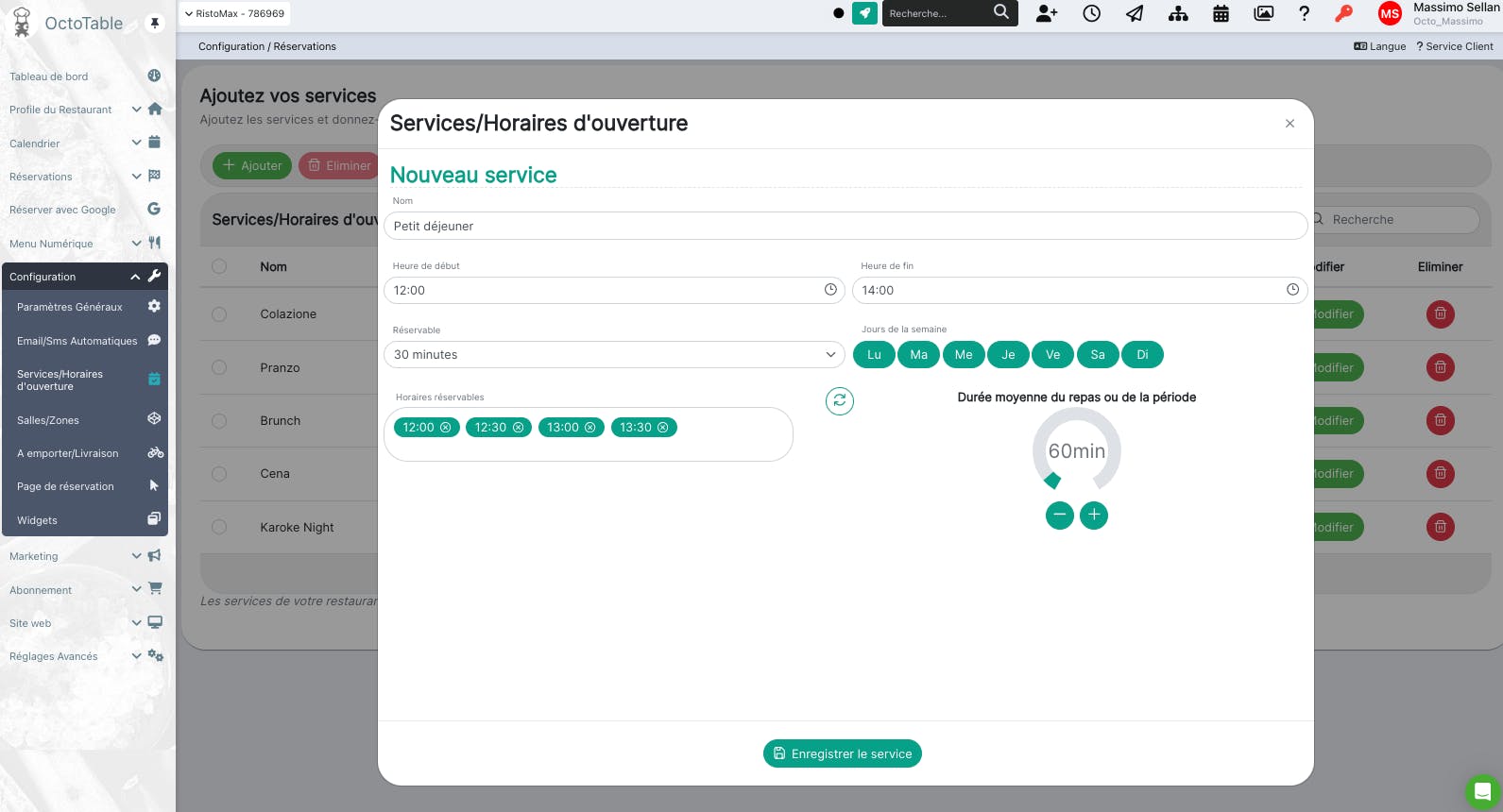Image resolution: width=1503 pixels, height=812 pixels.
Task: Click the rocket icon in top bar
Action: click(864, 13)
